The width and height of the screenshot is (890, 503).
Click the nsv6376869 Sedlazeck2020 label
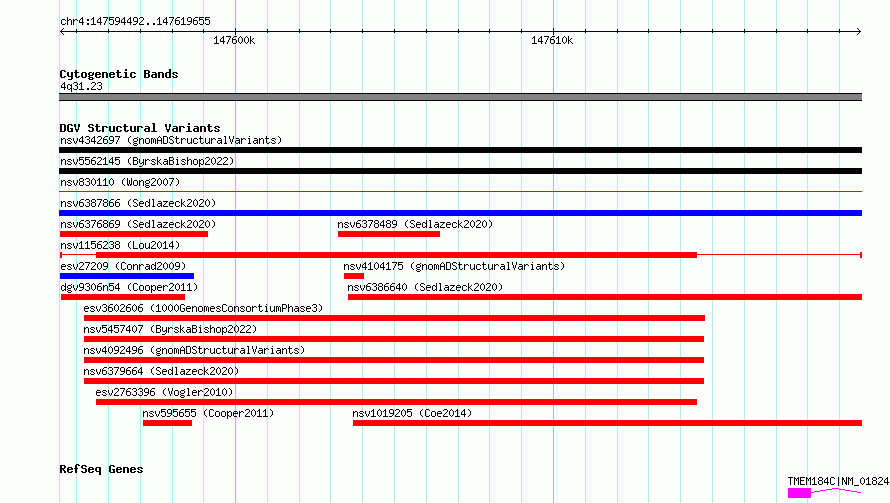(x=138, y=224)
